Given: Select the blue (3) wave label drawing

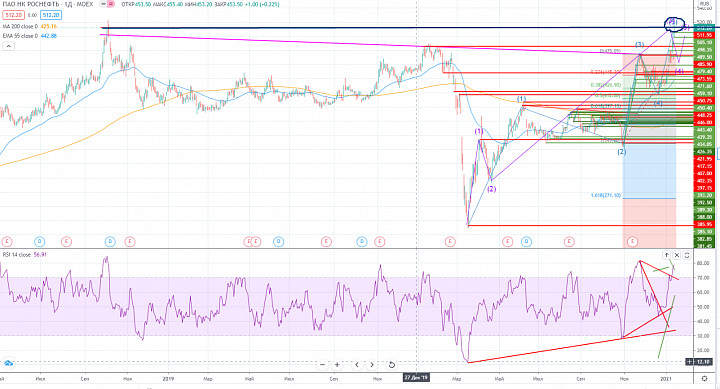Looking at the screenshot, I should [x=639, y=45].
